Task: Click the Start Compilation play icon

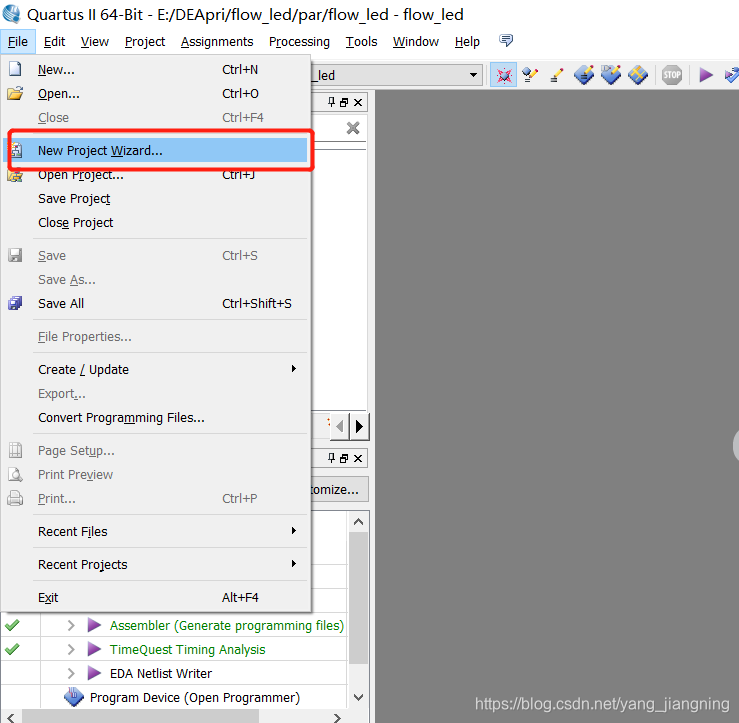Action: click(706, 75)
